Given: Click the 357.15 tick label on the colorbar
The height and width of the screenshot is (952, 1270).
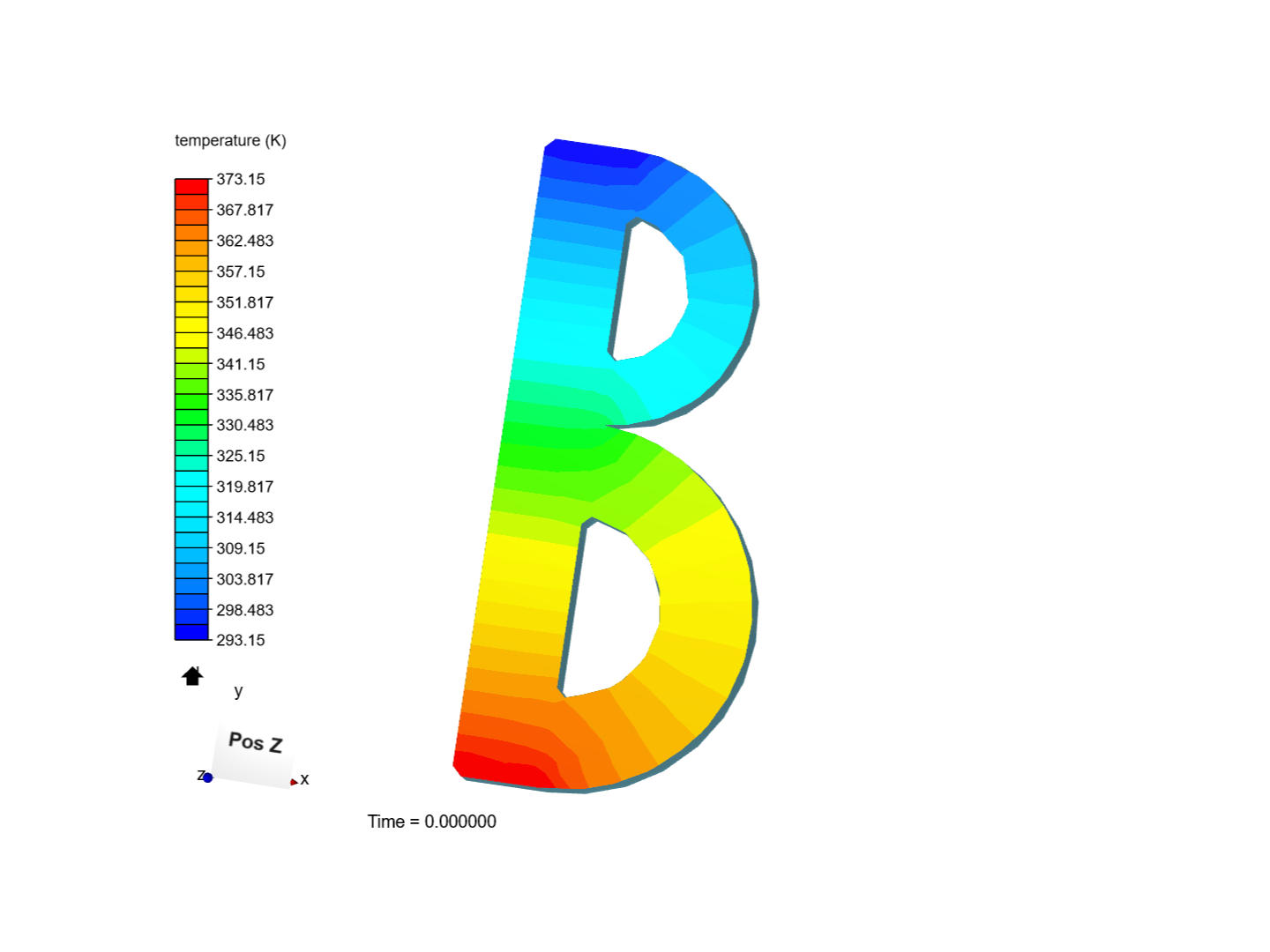Looking at the screenshot, I should click(x=242, y=271).
